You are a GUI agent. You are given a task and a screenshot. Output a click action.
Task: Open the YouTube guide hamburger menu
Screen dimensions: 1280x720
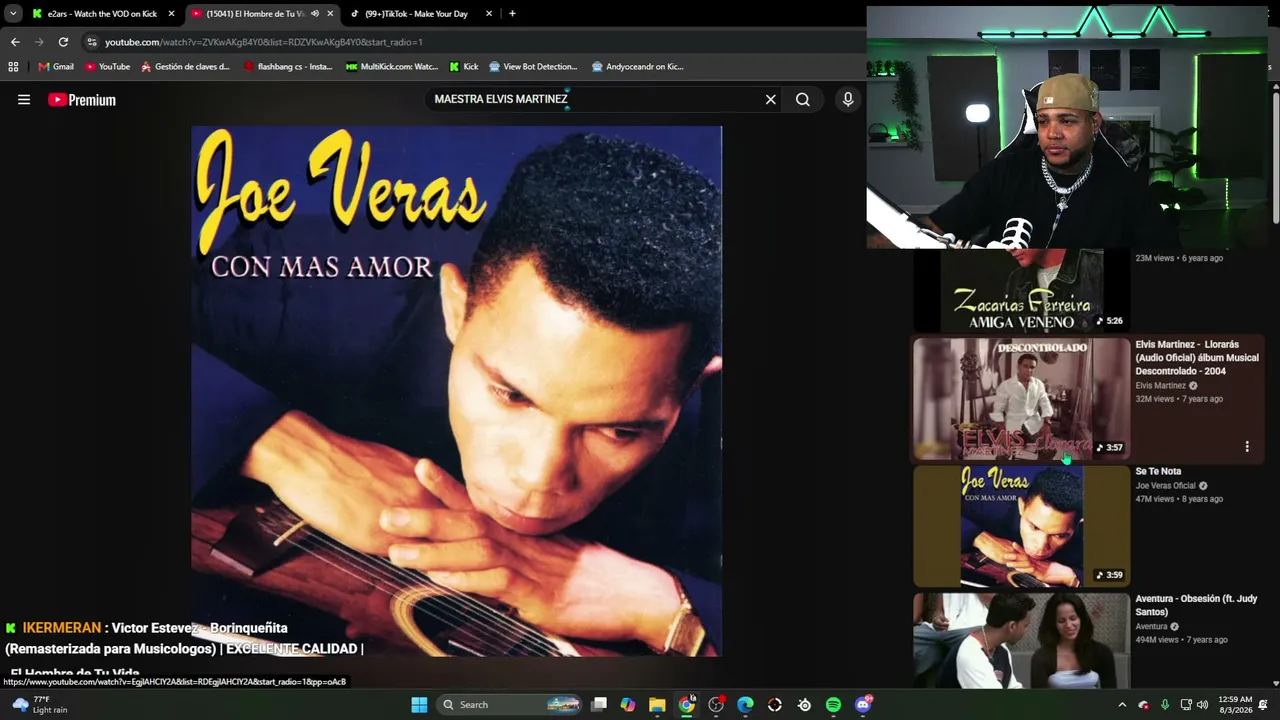pyautogui.click(x=24, y=100)
